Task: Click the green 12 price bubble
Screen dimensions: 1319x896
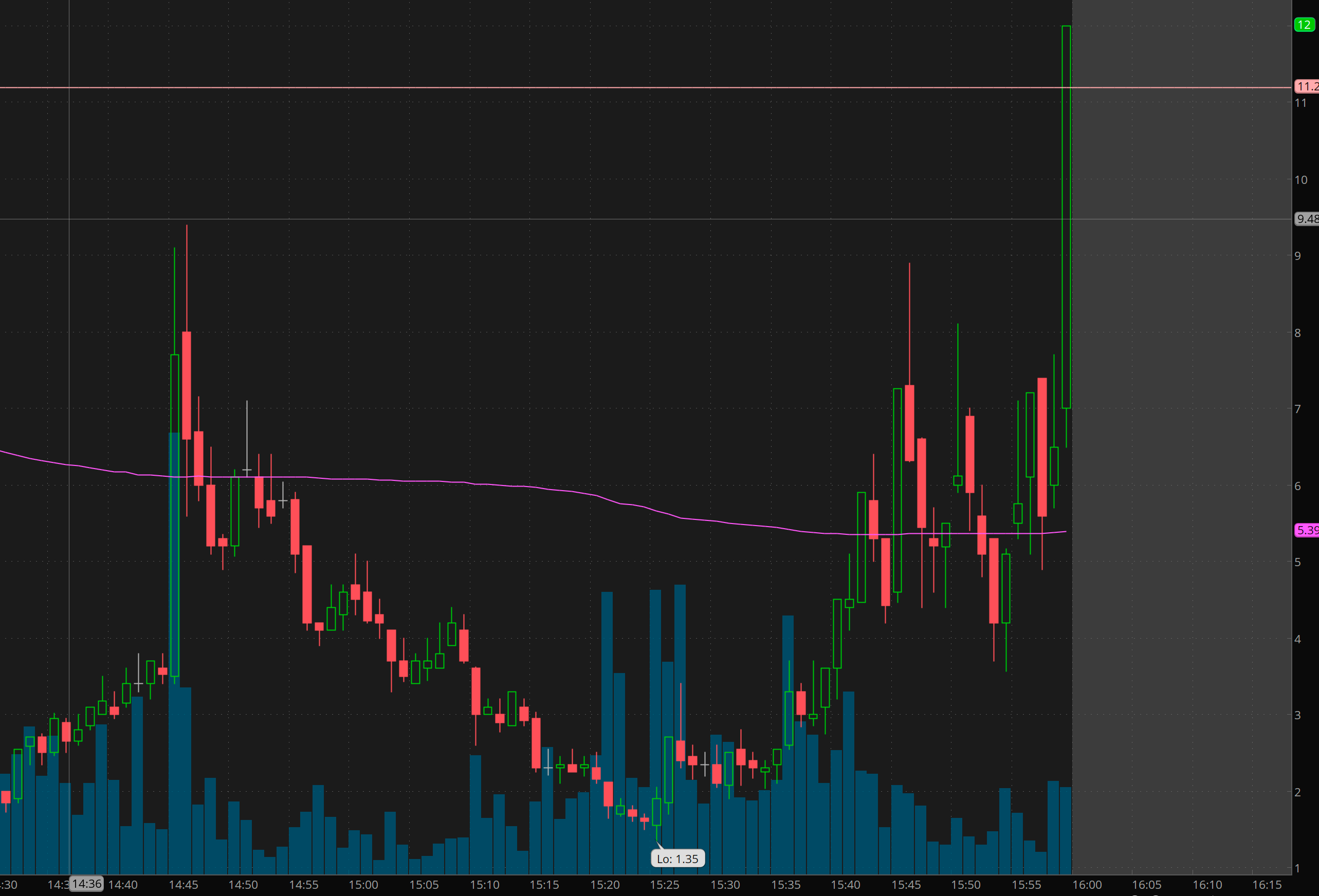Action: tap(1304, 25)
